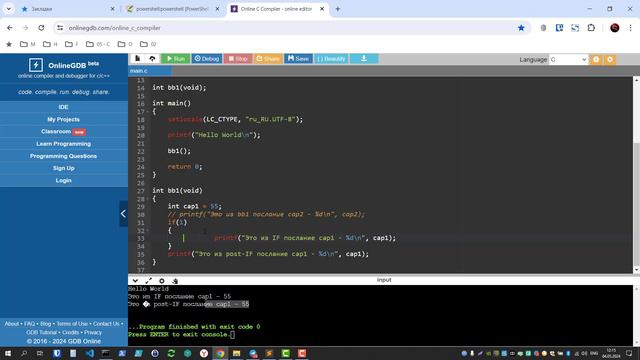Fold the code block at line 32
640x360 pixels.
coord(147,231)
